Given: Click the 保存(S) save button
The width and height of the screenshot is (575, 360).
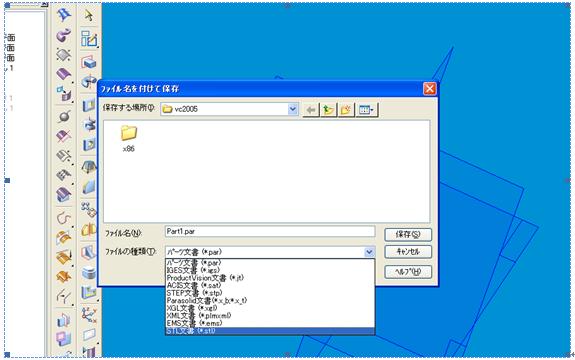Looking at the screenshot, I should click(x=408, y=235).
